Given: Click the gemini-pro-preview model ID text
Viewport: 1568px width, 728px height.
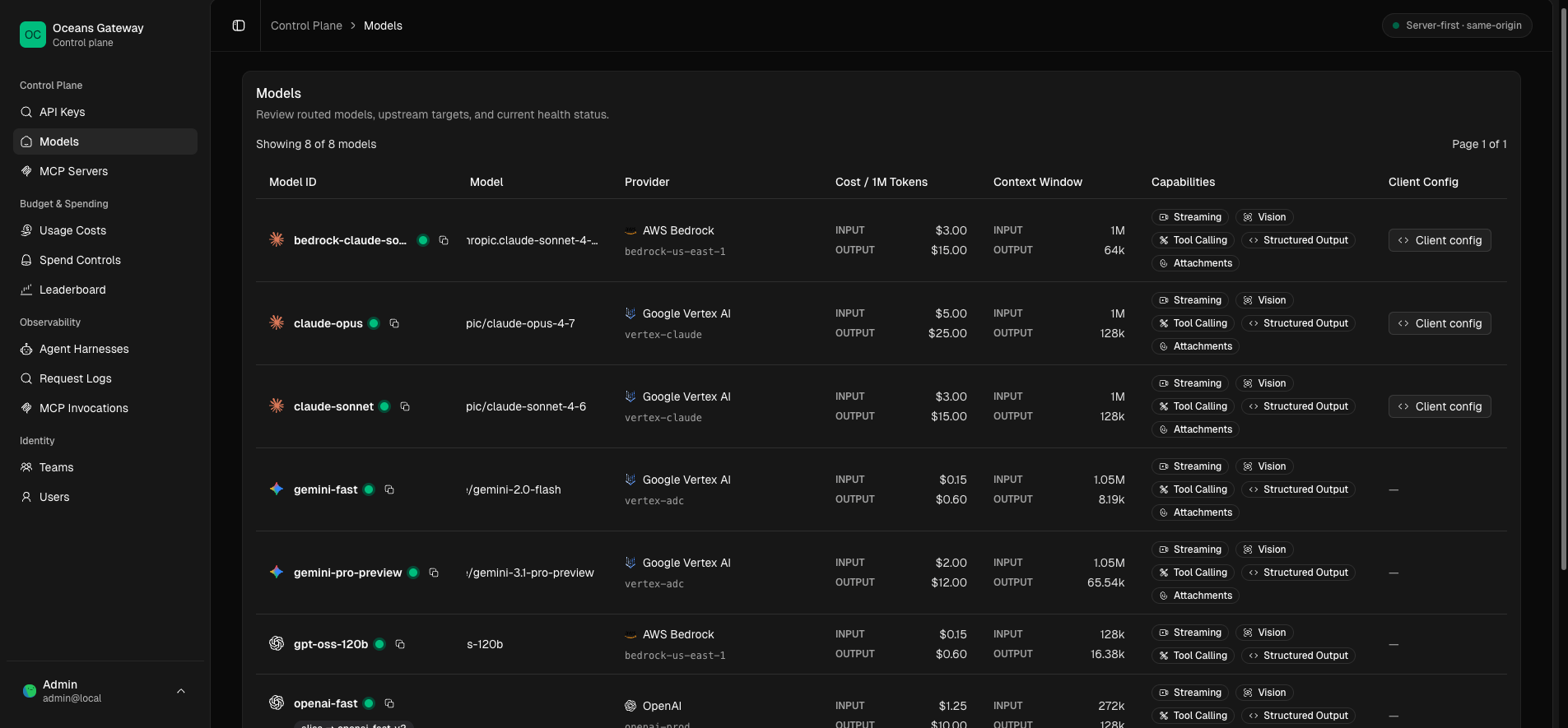Looking at the screenshot, I should click(348, 573).
